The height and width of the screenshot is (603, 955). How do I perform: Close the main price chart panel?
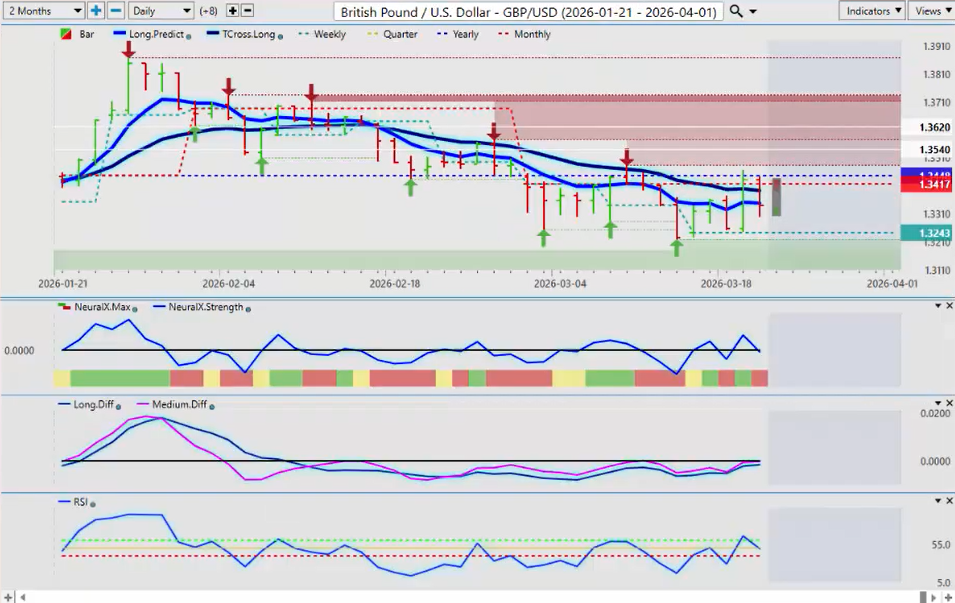coord(948,33)
